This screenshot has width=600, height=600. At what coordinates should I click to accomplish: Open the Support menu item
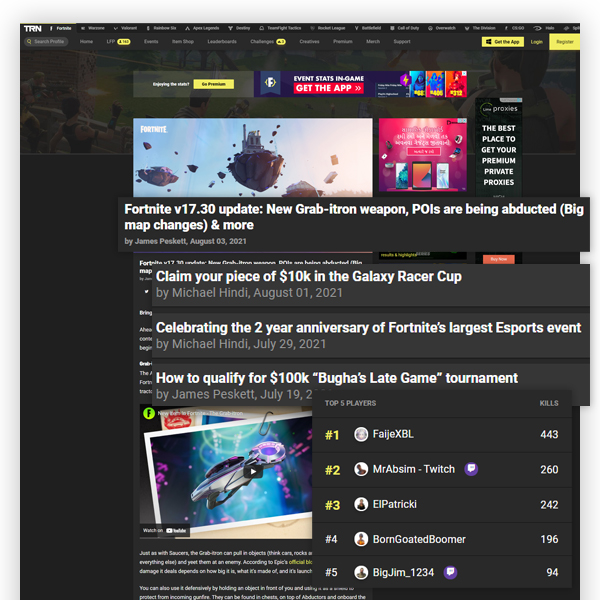[402, 42]
